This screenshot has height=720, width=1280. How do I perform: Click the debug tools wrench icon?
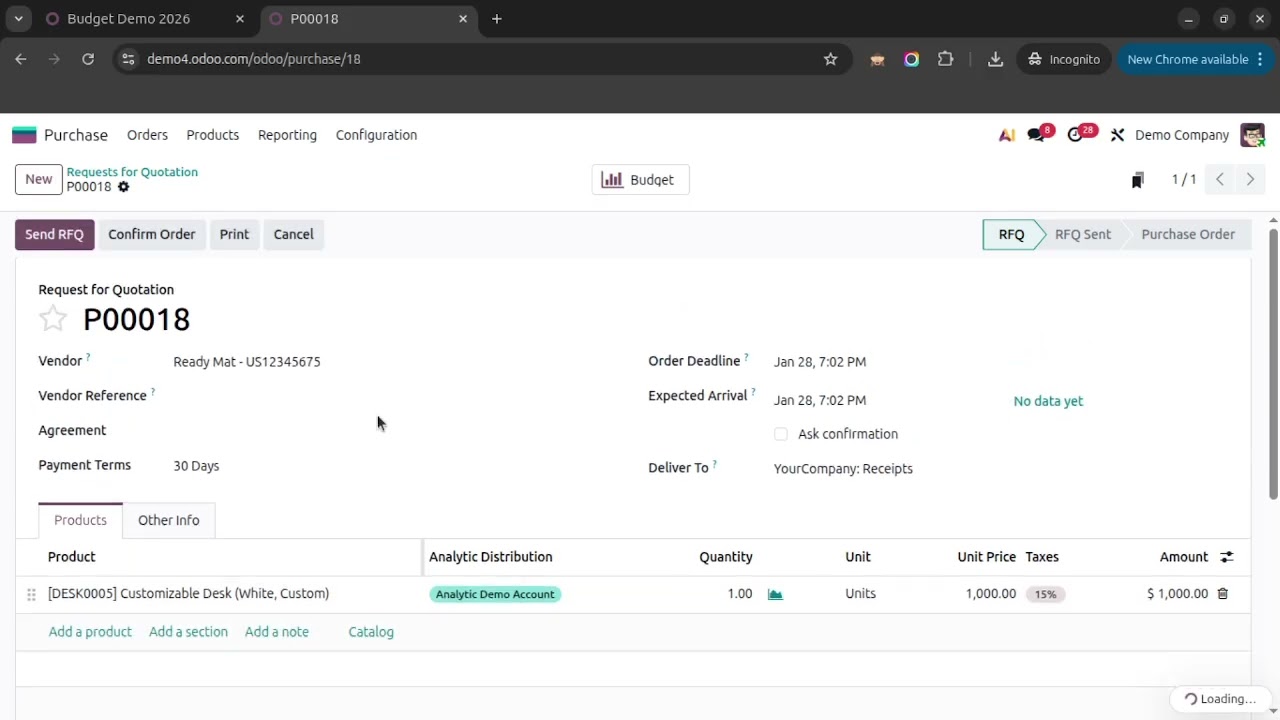pyautogui.click(x=1117, y=135)
